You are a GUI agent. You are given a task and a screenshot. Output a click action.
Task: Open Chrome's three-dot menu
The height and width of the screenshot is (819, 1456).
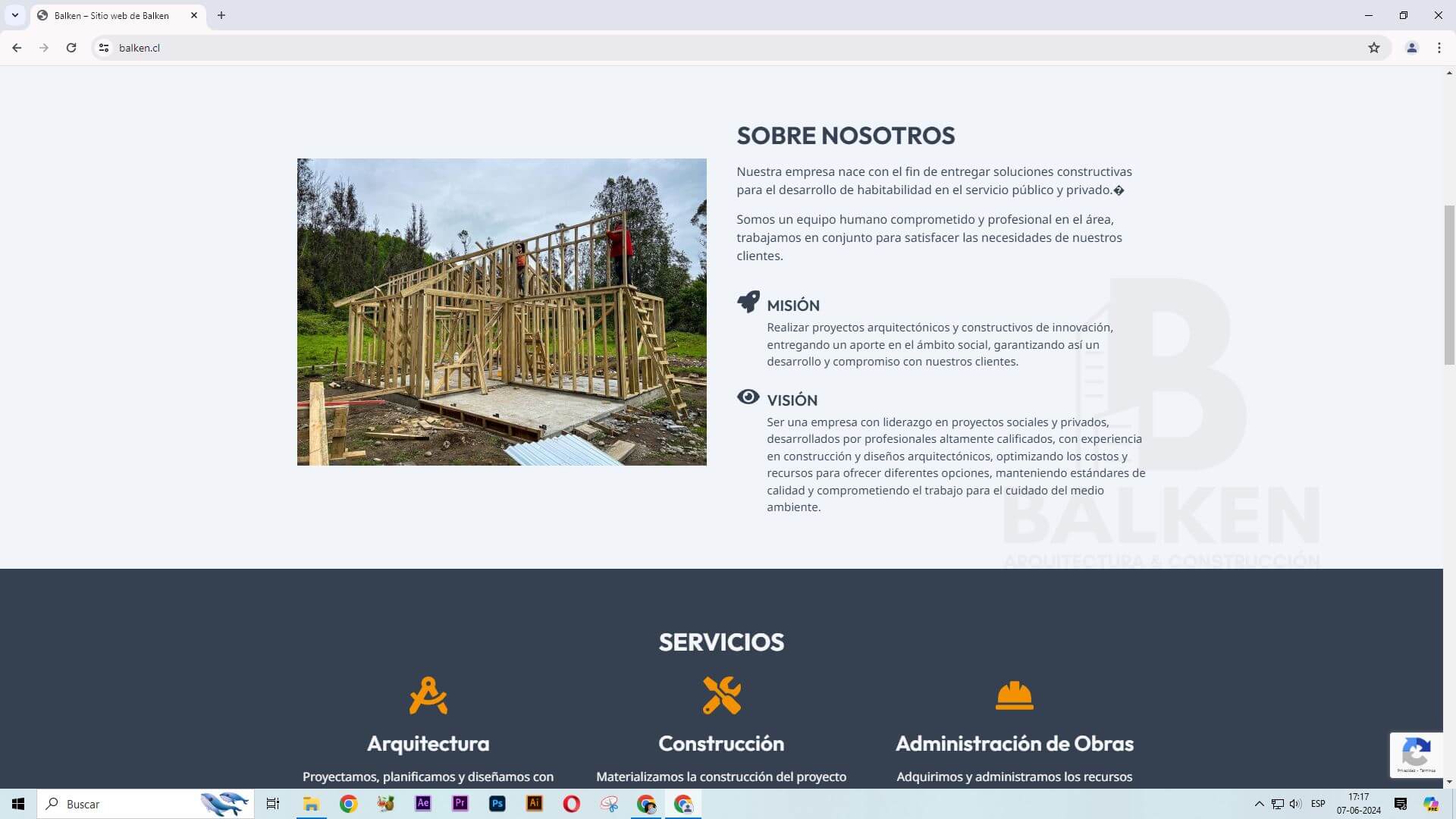click(x=1439, y=48)
